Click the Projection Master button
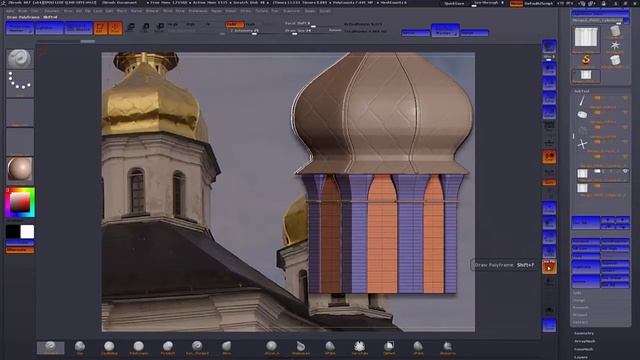This screenshot has width=640, height=360. point(20,28)
